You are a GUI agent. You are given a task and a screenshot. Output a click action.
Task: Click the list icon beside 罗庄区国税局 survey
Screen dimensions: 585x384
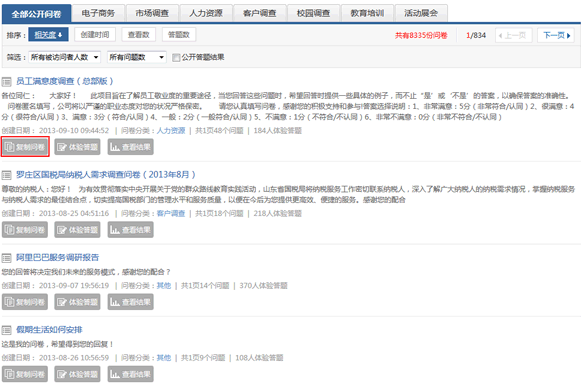6,175
